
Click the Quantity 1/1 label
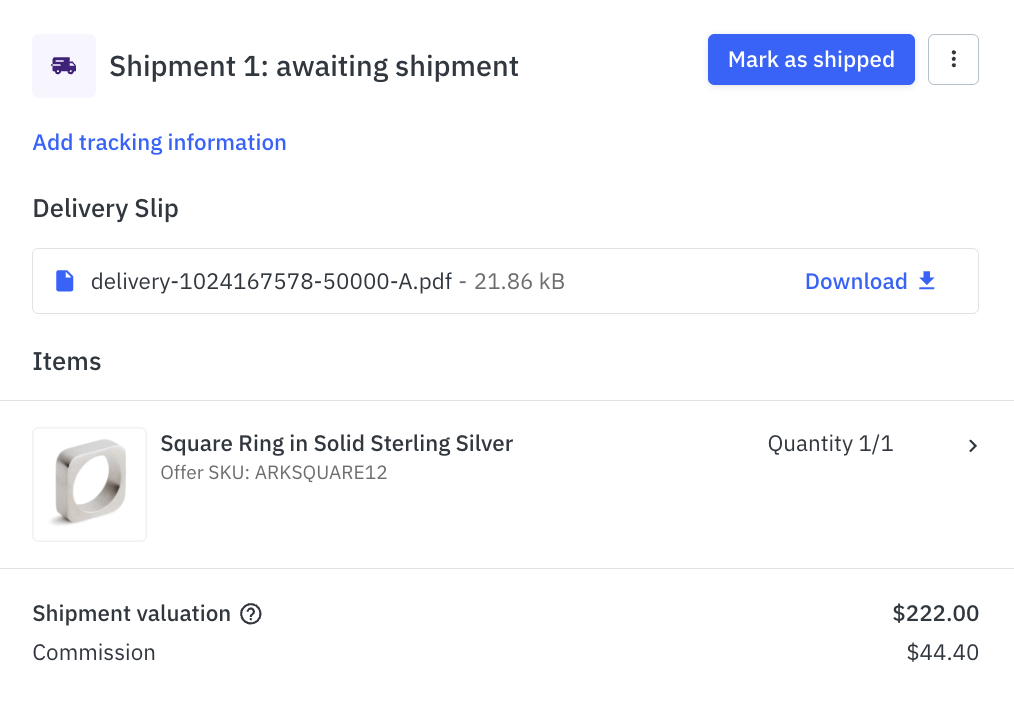tap(830, 444)
